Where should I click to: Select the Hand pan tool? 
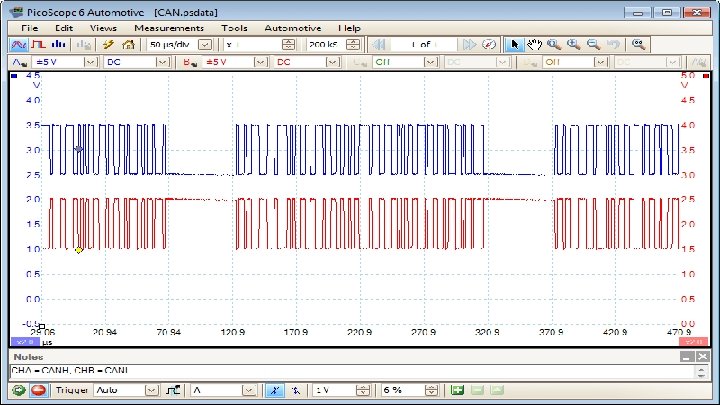coord(535,45)
